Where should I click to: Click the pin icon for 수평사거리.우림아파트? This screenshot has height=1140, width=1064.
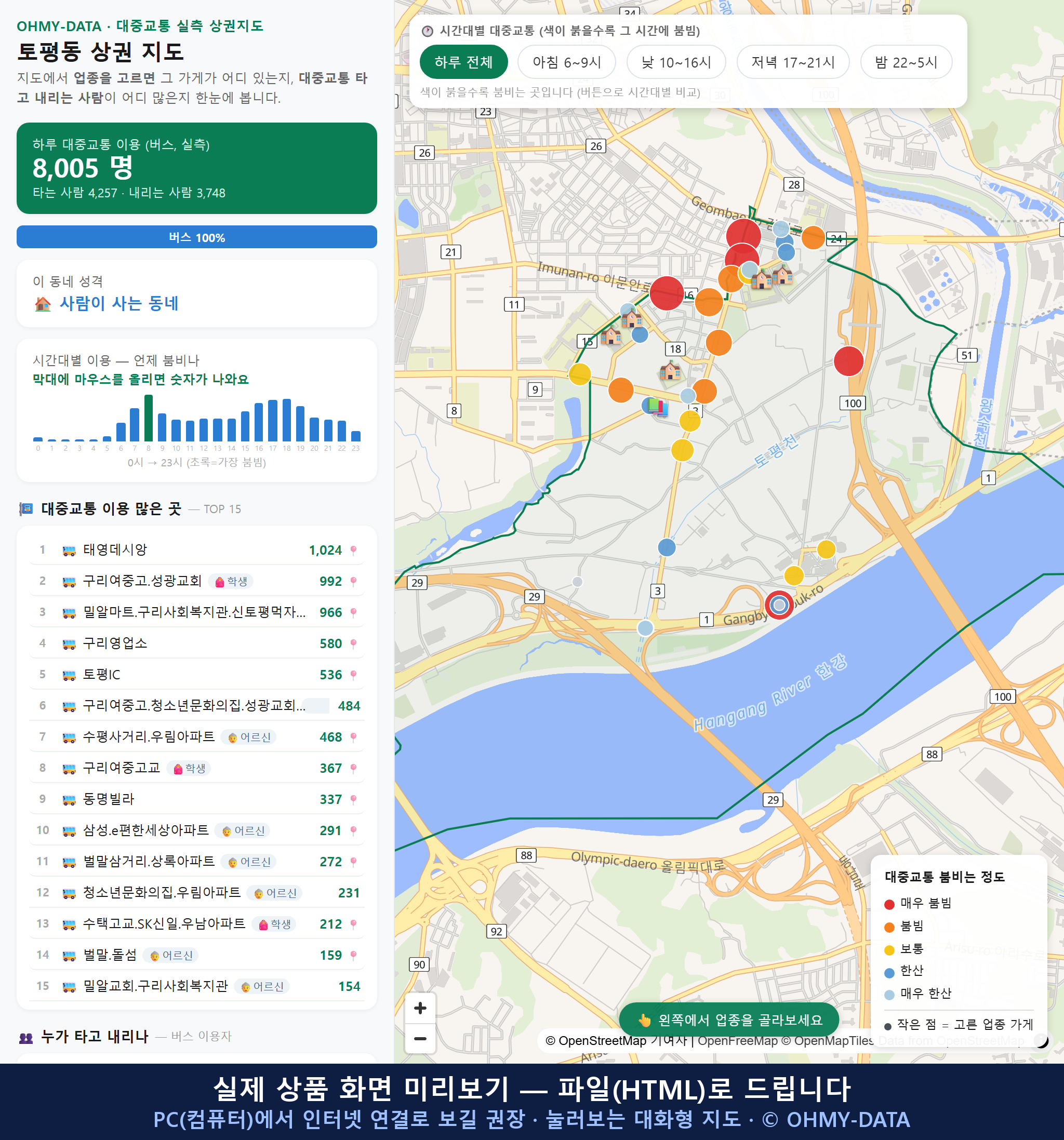tap(353, 737)
